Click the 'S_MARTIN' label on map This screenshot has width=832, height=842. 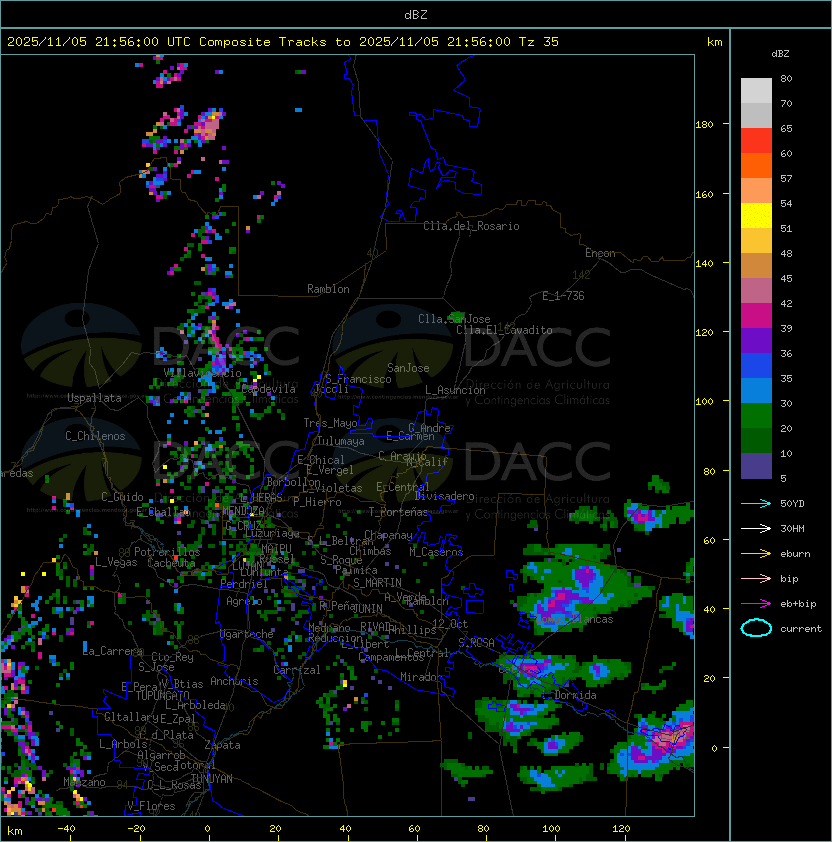tap(377, 583)
